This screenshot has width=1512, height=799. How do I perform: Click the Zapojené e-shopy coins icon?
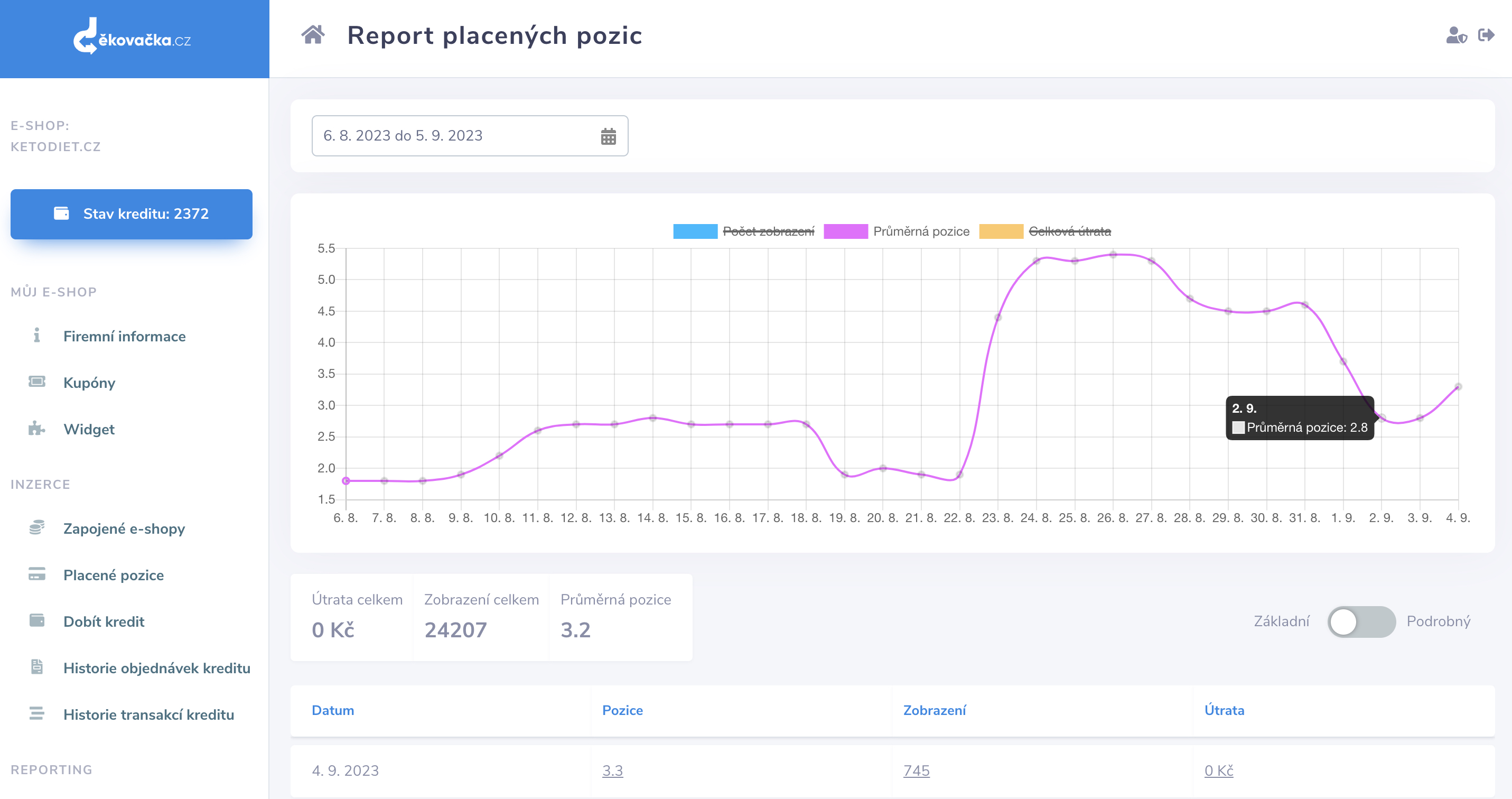tap(37, 528)
